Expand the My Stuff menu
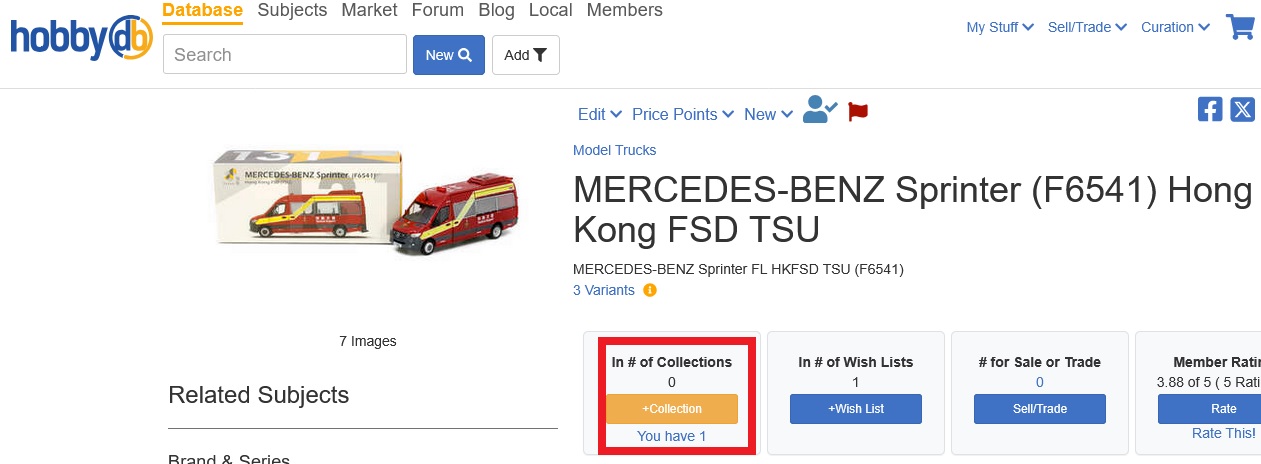Viewport: 1261px width, 464px height. pos(999,27)
